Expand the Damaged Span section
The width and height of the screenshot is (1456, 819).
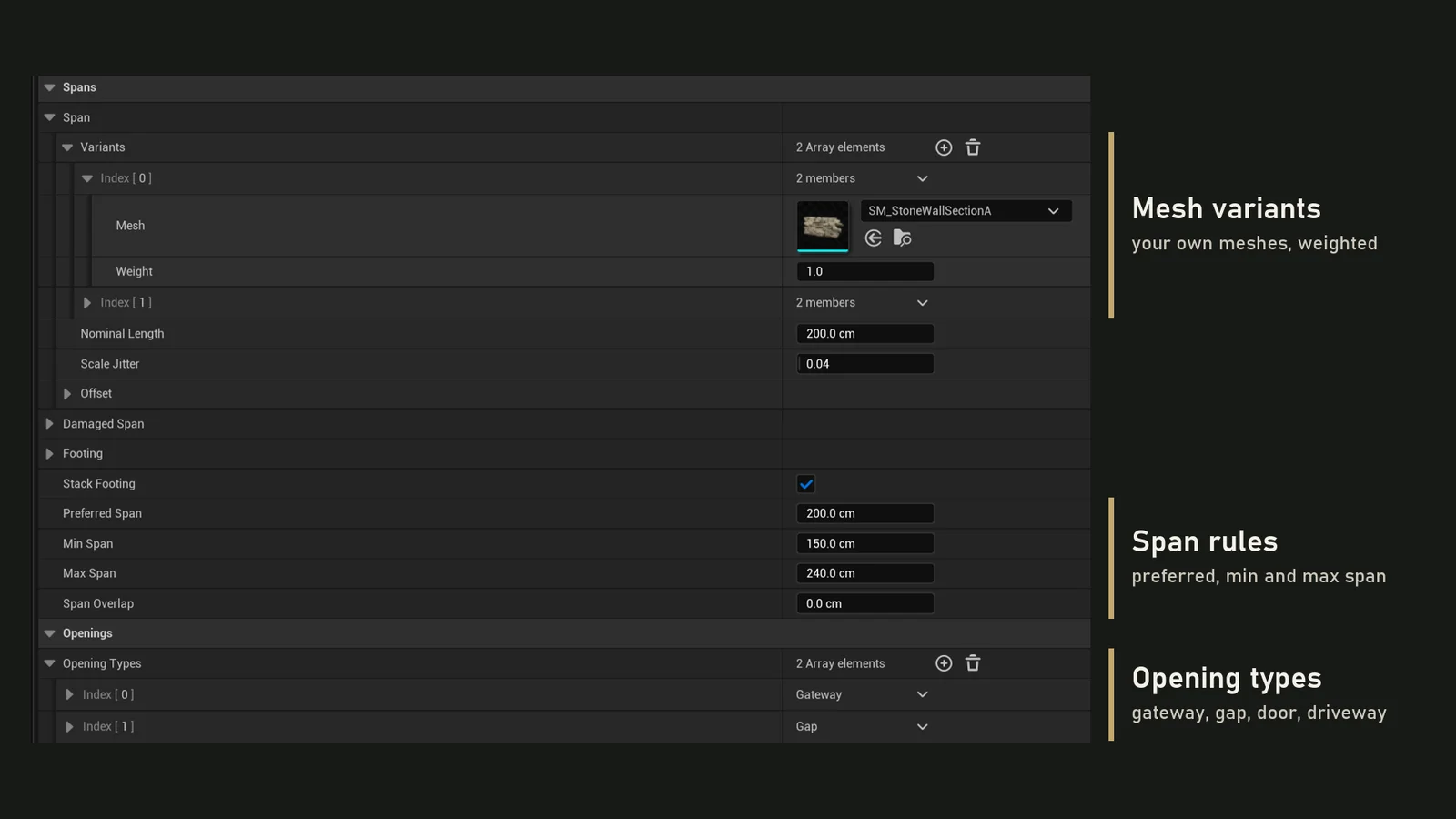[x=50, y=424]
